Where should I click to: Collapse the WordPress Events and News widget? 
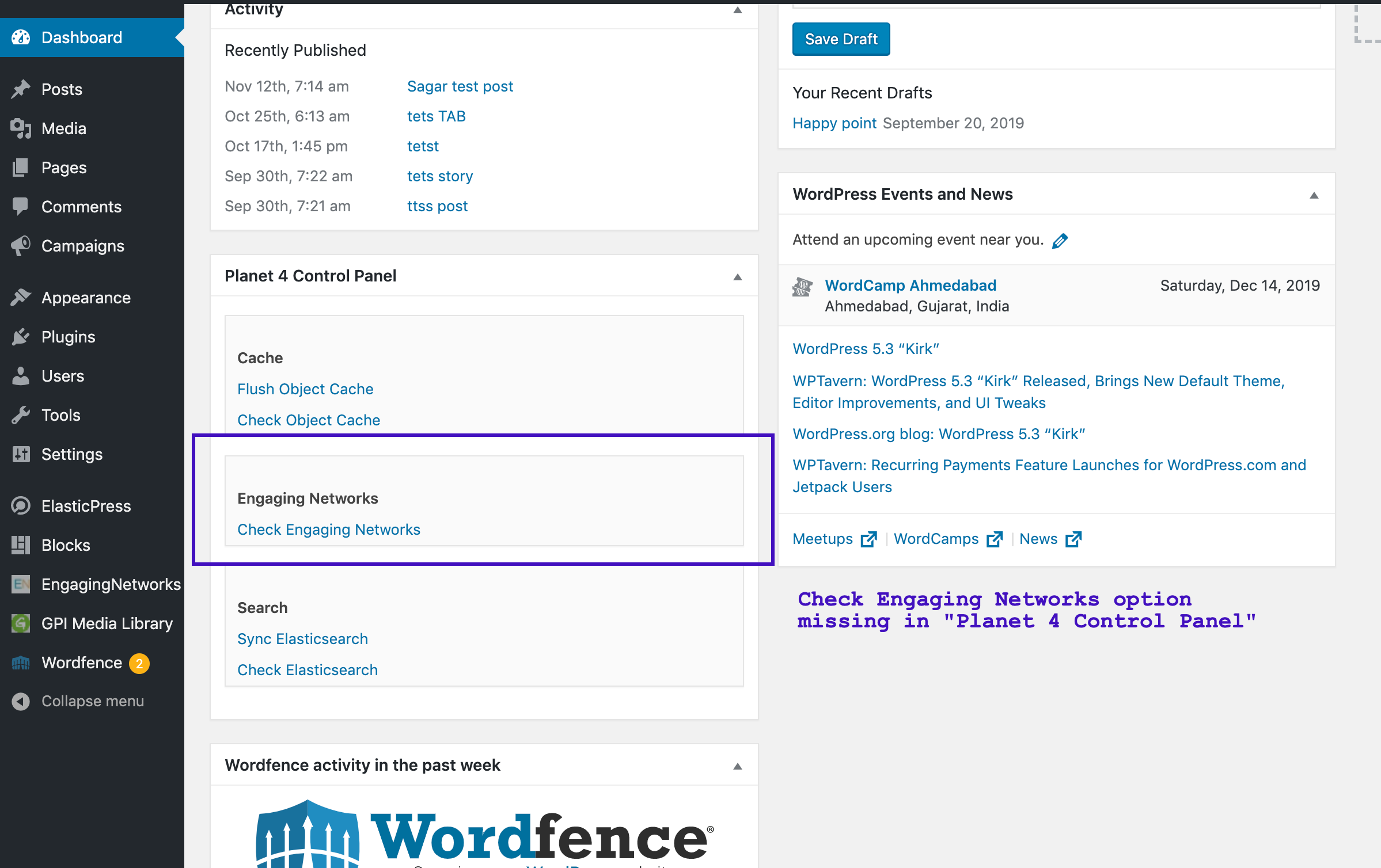[1314, 195]
